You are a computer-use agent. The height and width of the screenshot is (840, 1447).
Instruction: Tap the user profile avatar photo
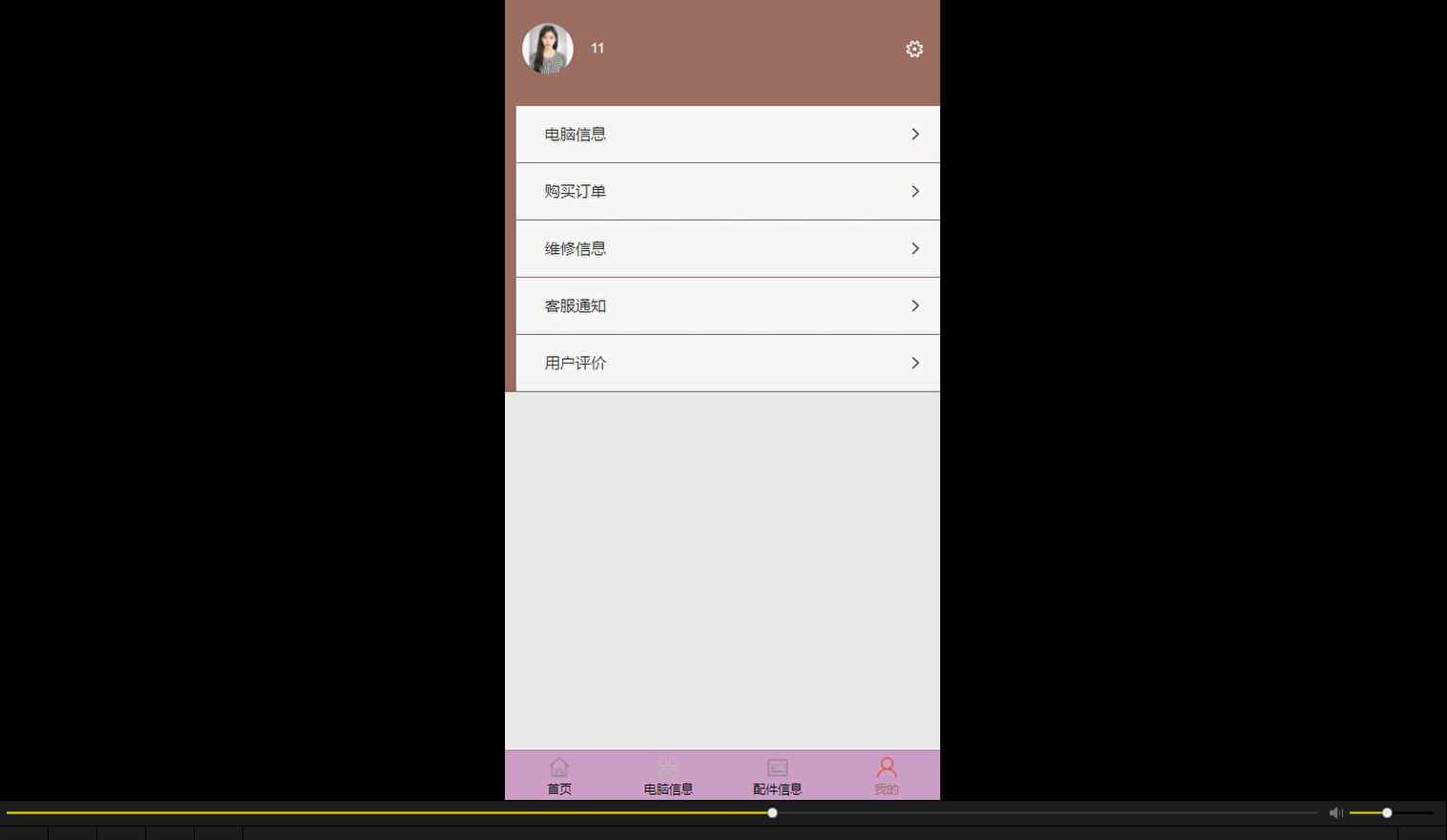pos(548,49)
